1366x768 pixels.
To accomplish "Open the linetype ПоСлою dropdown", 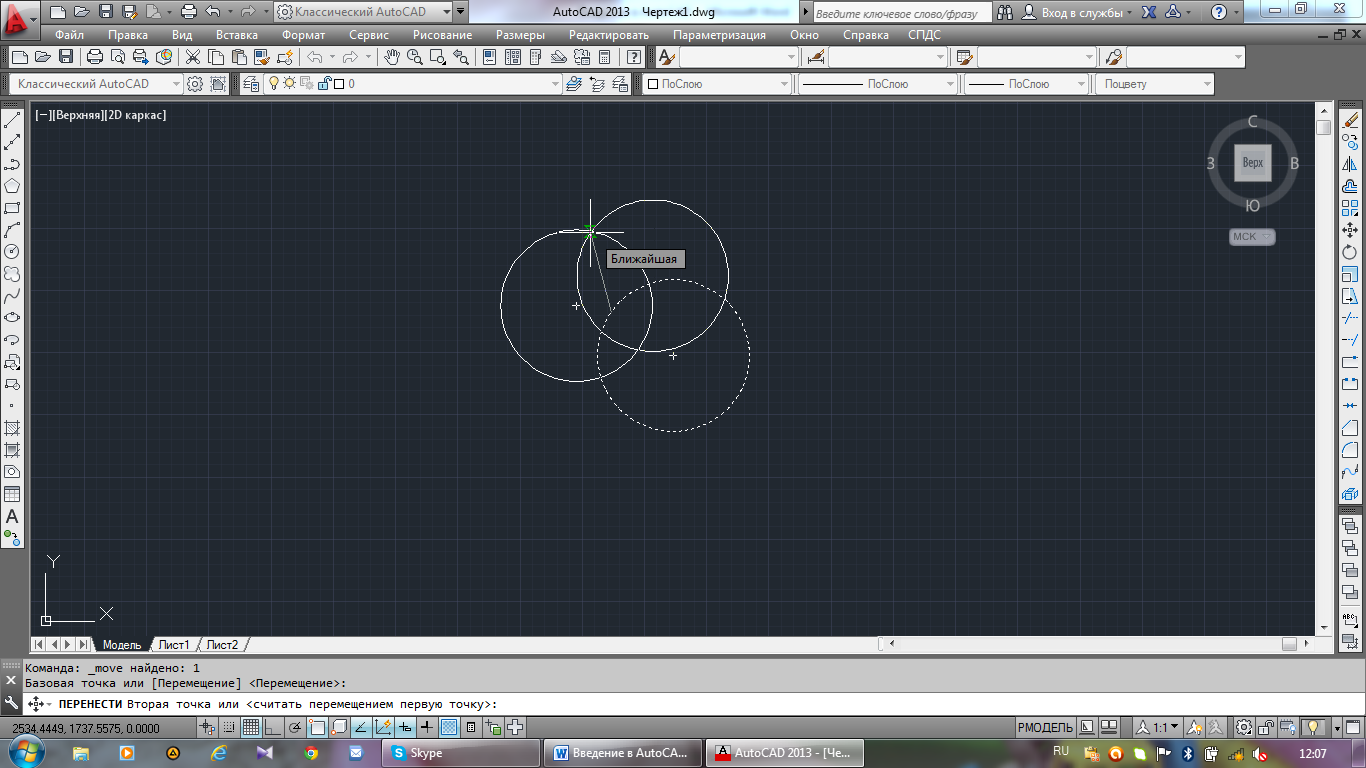I will [879, 84].
